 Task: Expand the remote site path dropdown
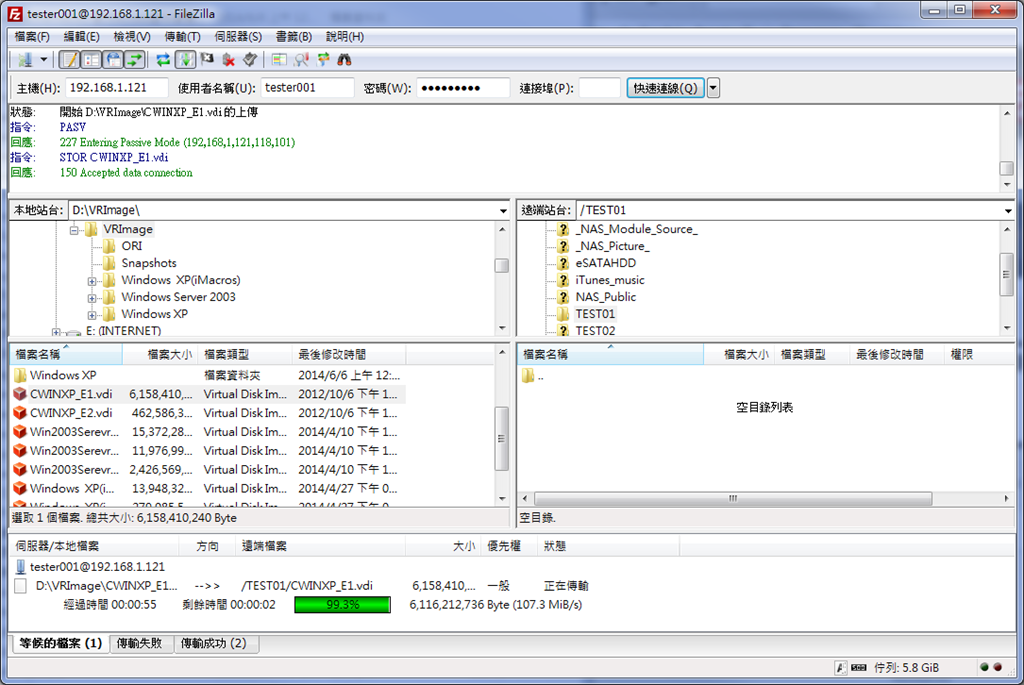point(1008,210)
